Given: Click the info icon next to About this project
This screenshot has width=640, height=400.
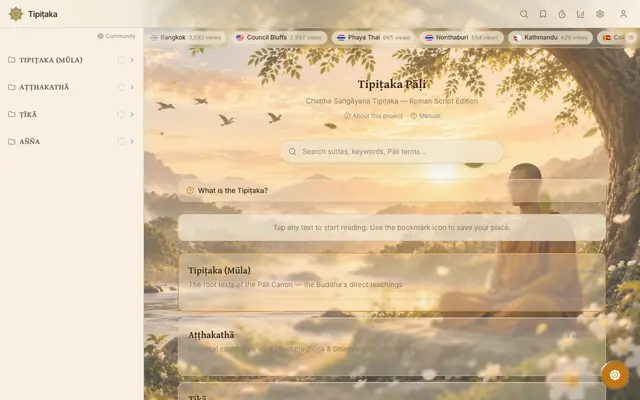Looking at the screenshot, I should tap(347, 116).
